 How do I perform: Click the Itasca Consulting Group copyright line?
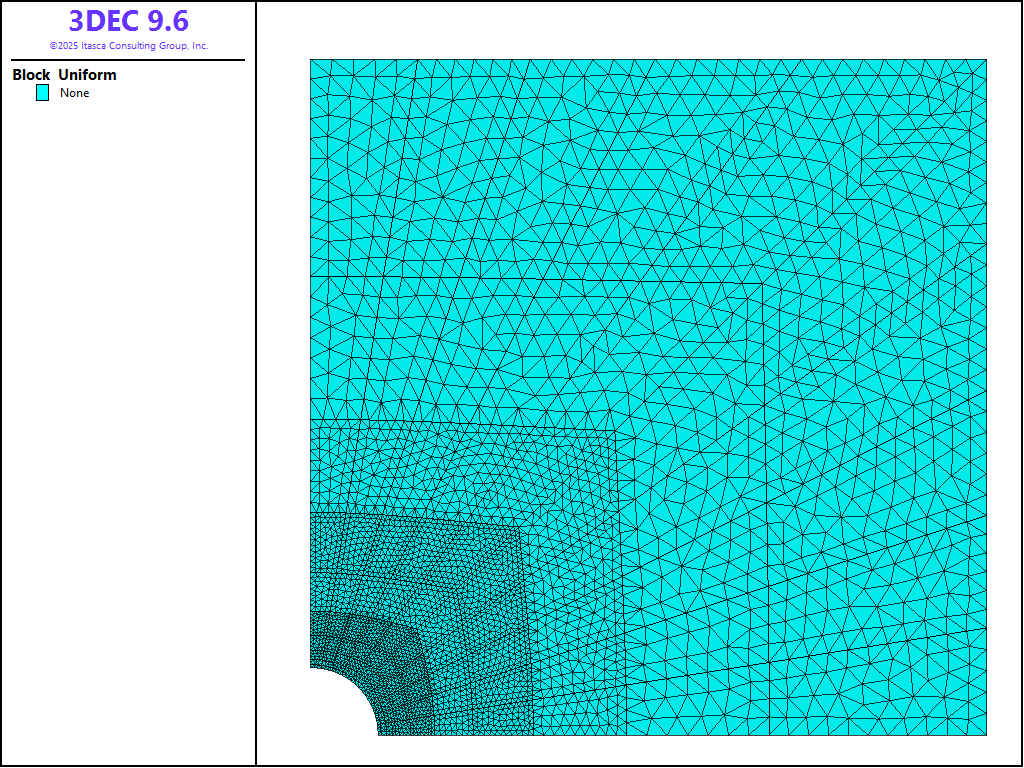coord(128,46)
